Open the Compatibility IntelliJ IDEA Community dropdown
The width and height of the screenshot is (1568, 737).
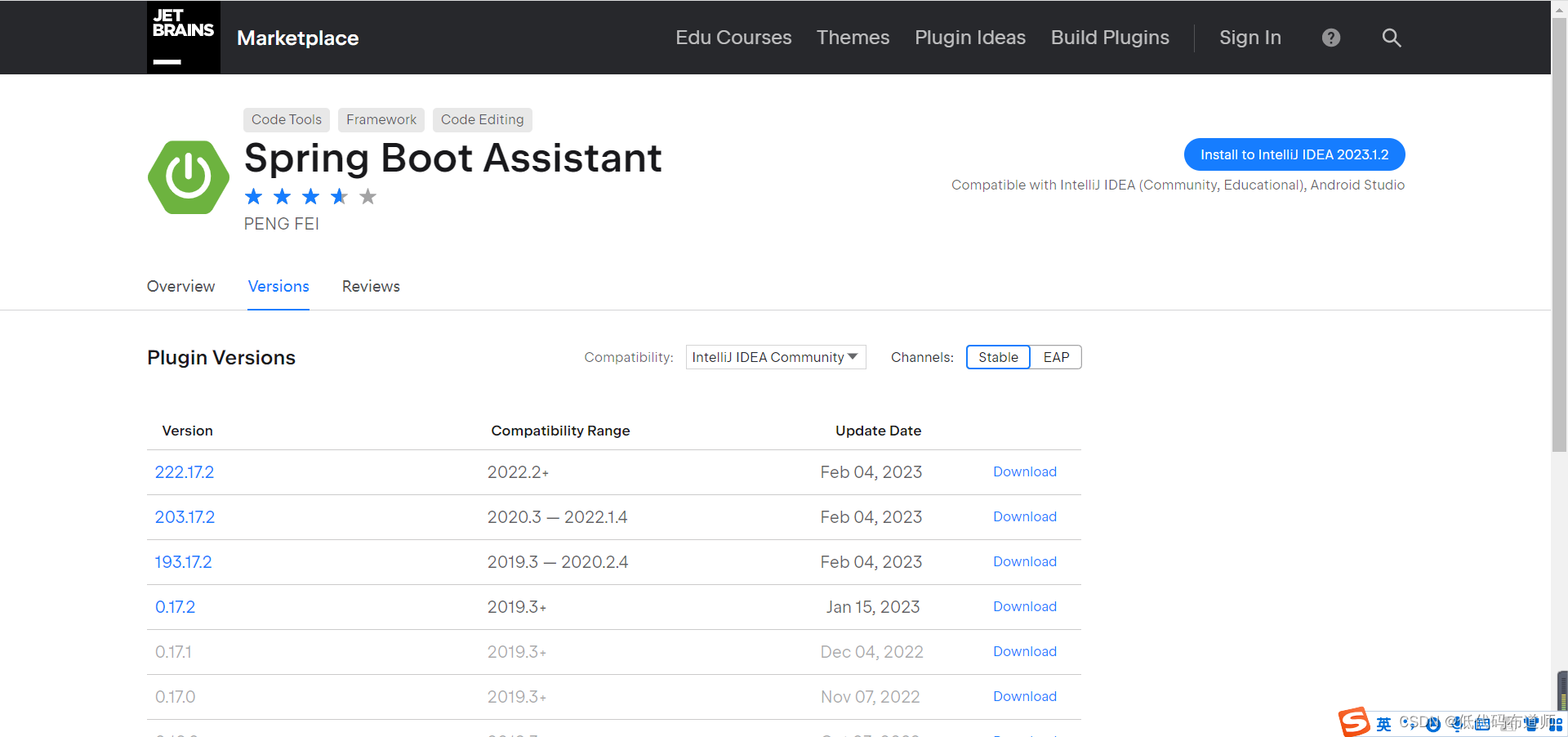pos(776,357)
